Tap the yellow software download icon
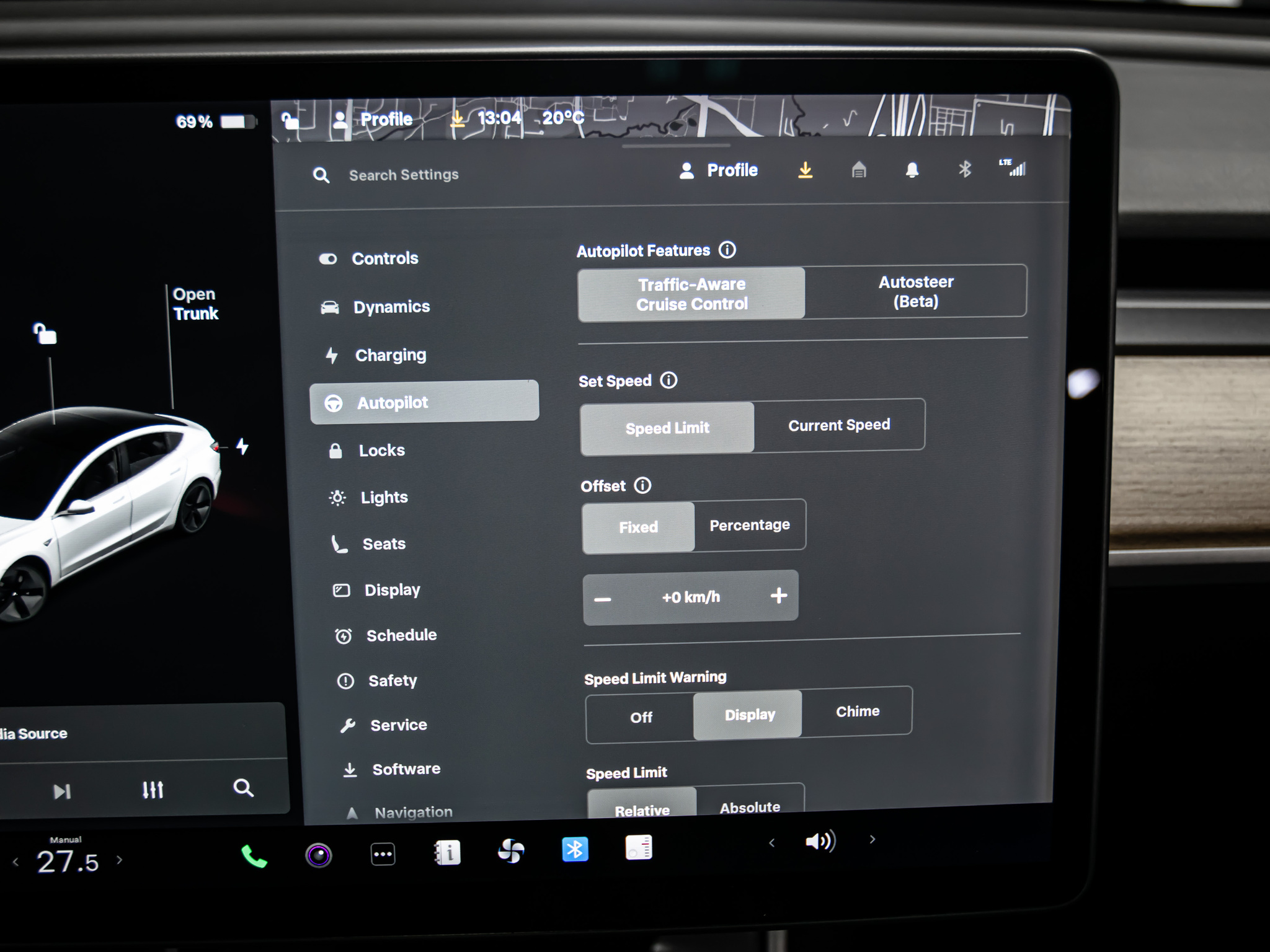Image resolution: width=1270 pixels, height=952 pixels. (x=805, y=170)
